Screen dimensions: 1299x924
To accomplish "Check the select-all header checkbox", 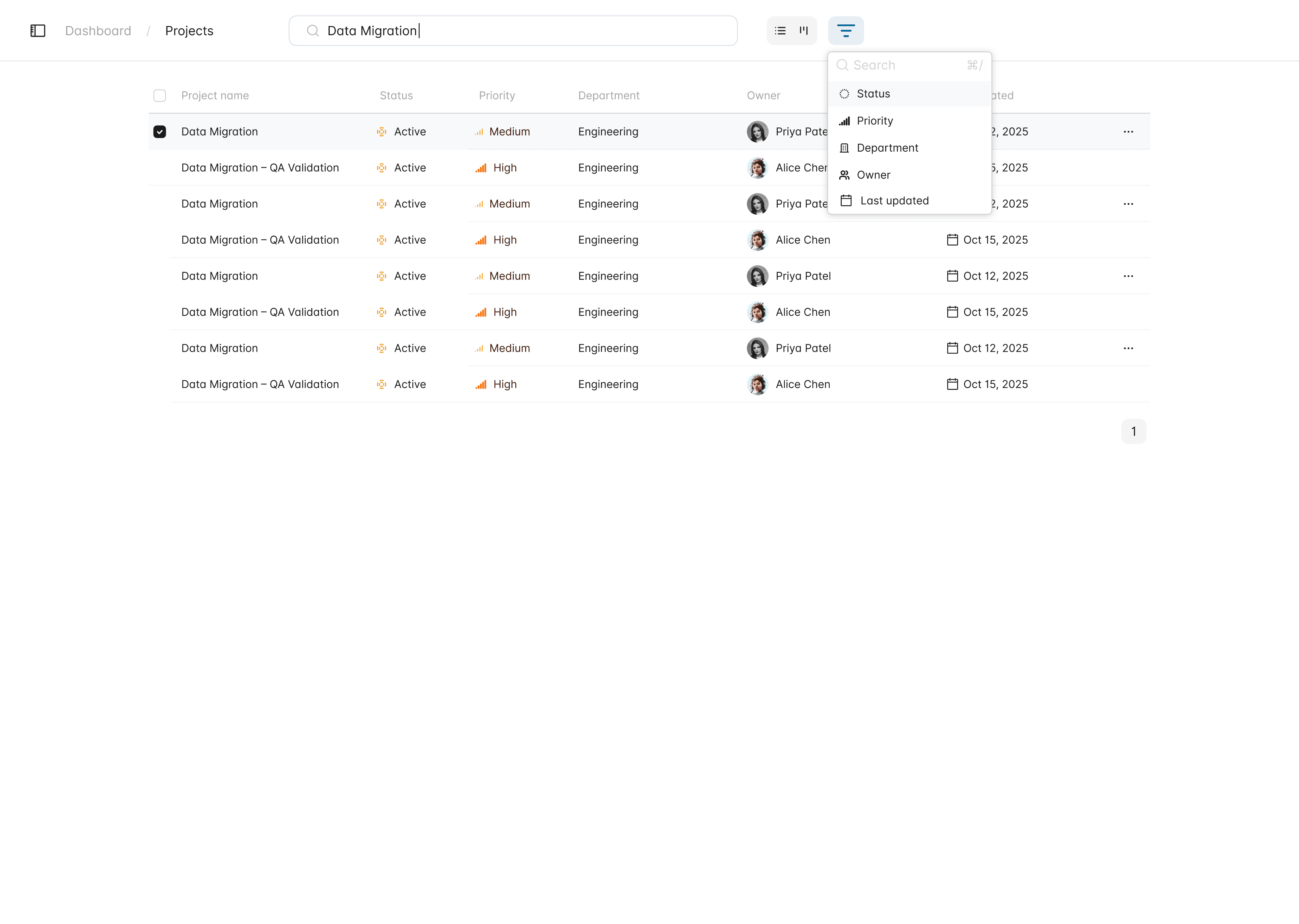I will 160,95.
